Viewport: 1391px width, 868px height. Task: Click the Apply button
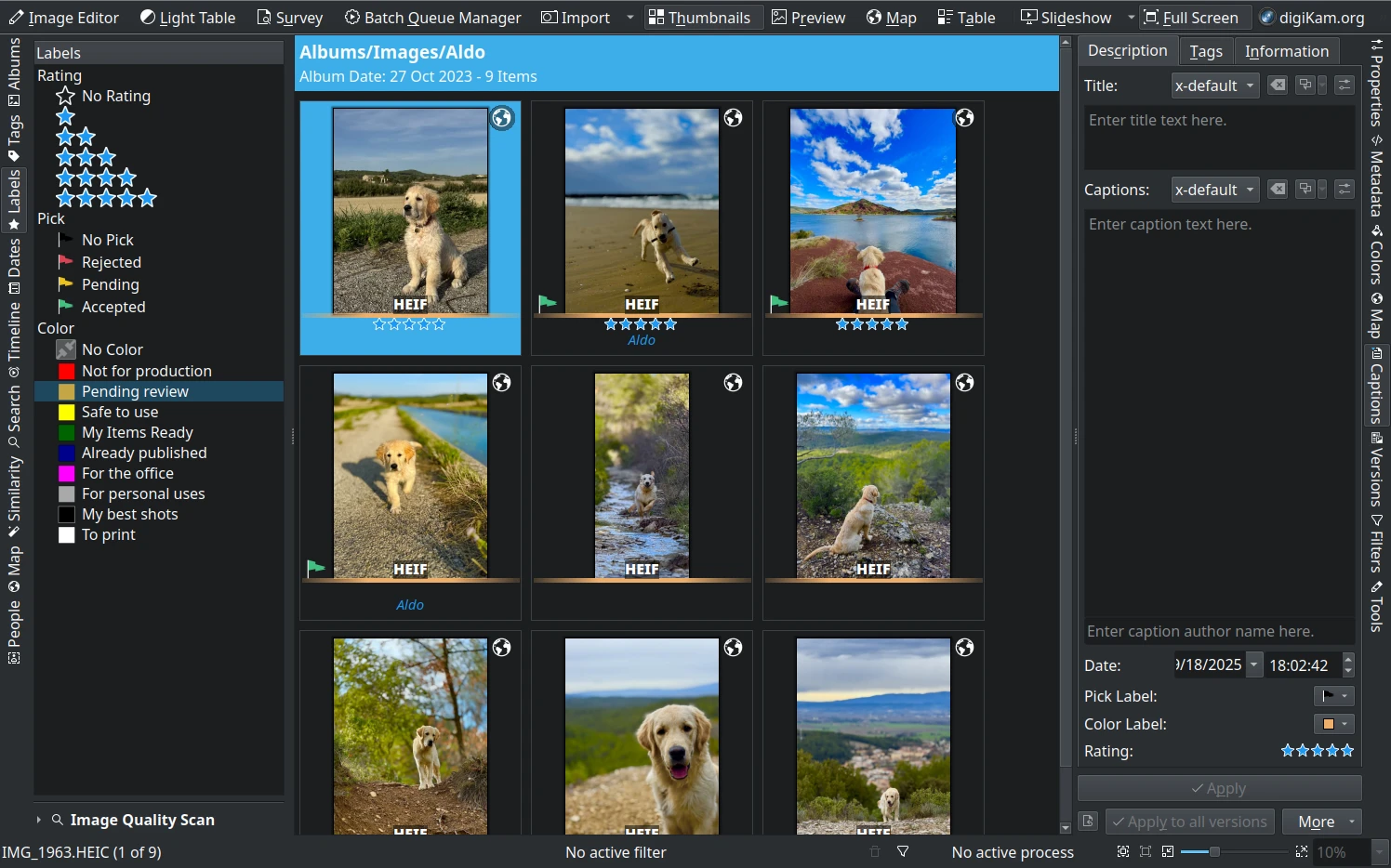(1219, 787)
